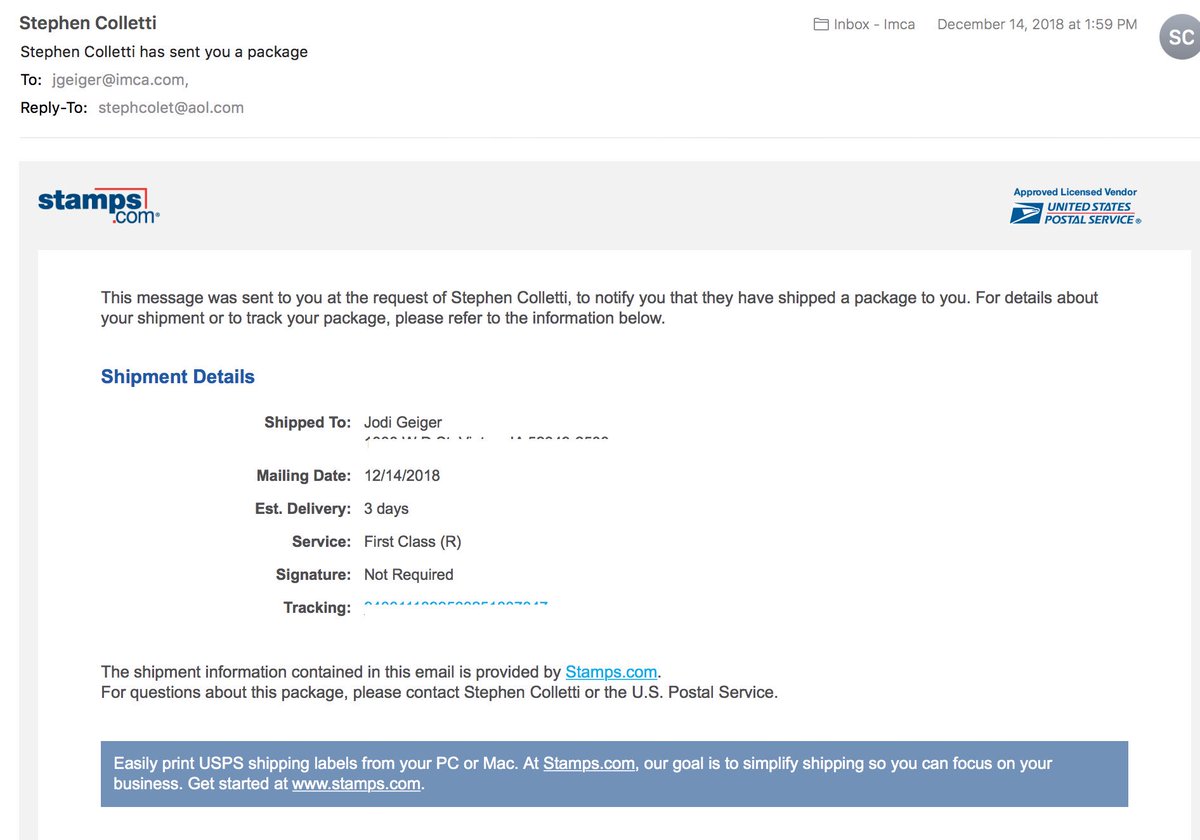Click the Est. Delivery value 3 days

[x=386, y=508]
